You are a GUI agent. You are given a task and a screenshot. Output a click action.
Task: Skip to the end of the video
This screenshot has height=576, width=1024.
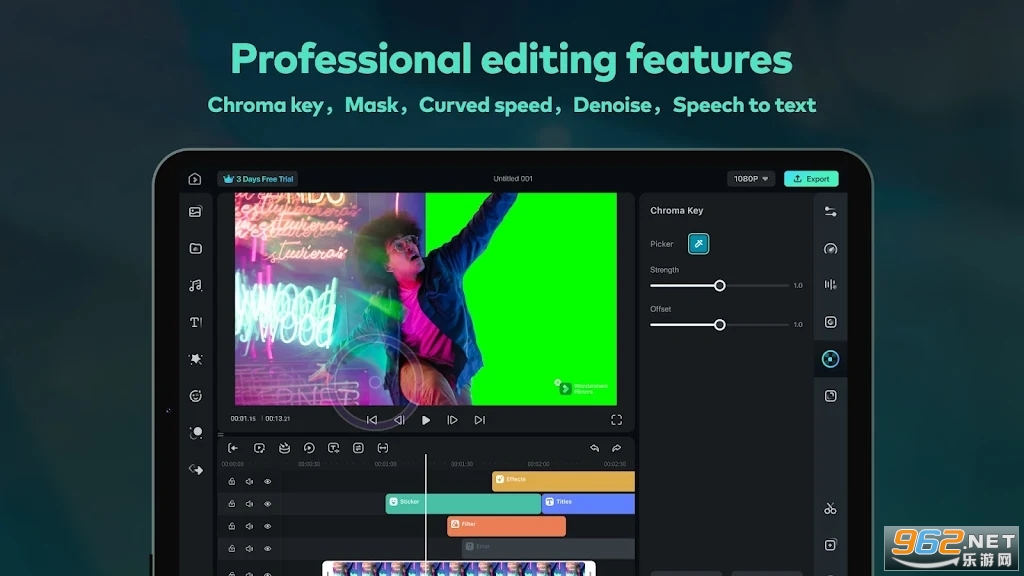(479, 420)
